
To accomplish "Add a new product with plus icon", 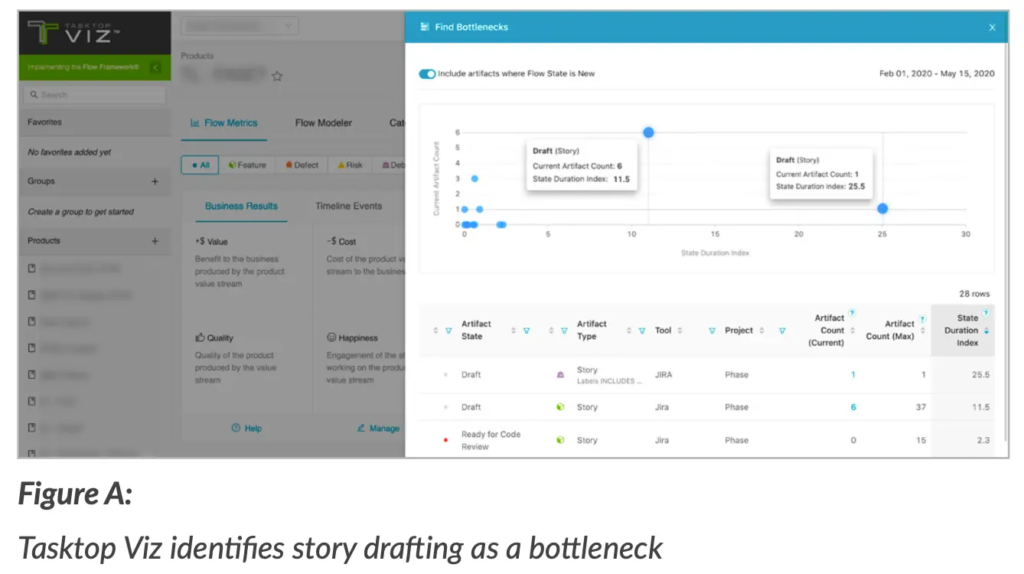I will coord(155,241).
